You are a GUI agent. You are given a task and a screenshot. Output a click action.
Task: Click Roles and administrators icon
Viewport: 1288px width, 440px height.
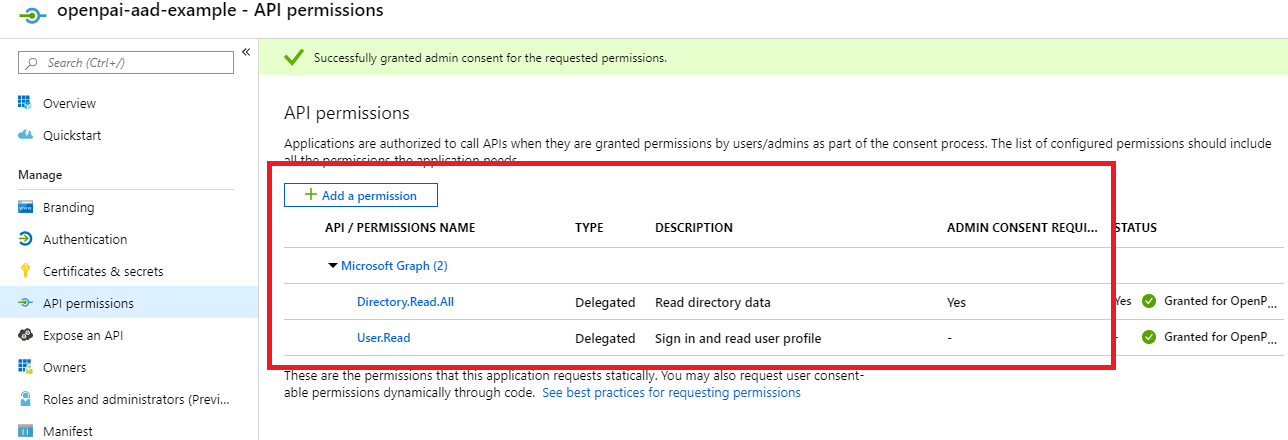(26, 399)
